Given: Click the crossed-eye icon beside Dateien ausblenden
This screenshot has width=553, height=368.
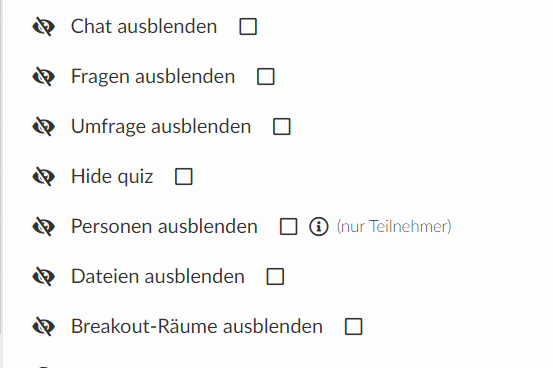Looking at the screenshot, I should [44, 277].
